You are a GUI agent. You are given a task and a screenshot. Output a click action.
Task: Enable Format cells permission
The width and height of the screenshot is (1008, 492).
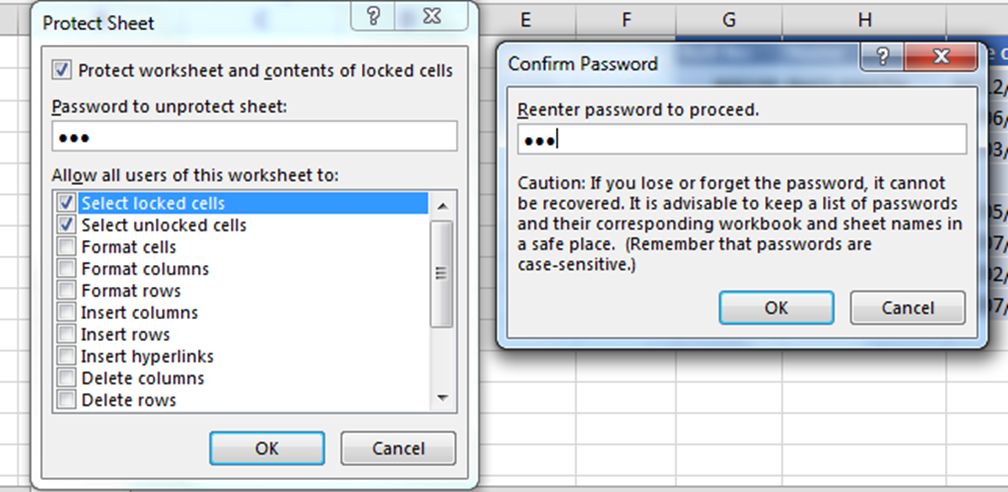point(66,247)
